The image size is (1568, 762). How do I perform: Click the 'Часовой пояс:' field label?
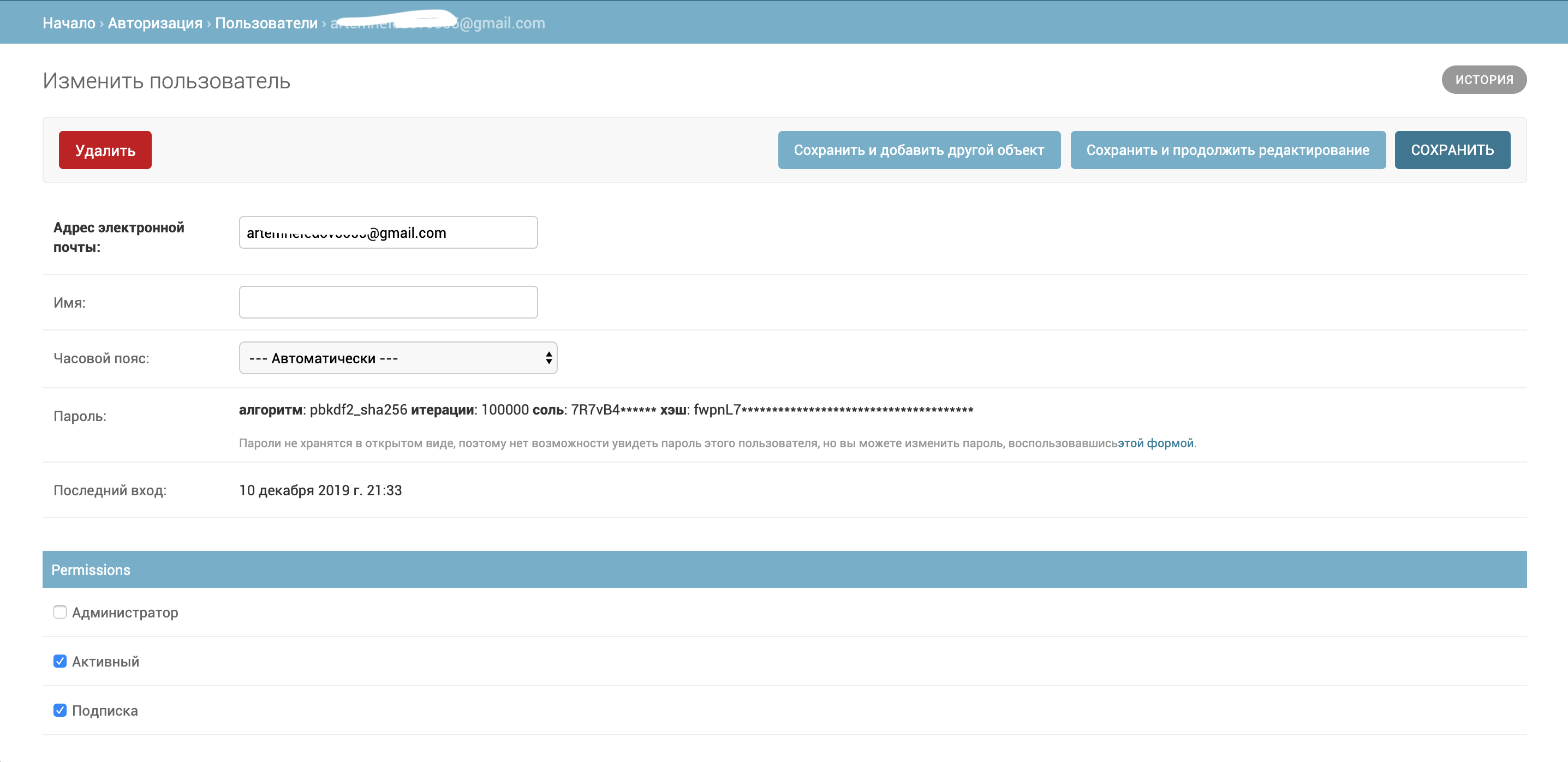[x=101, y=359]
